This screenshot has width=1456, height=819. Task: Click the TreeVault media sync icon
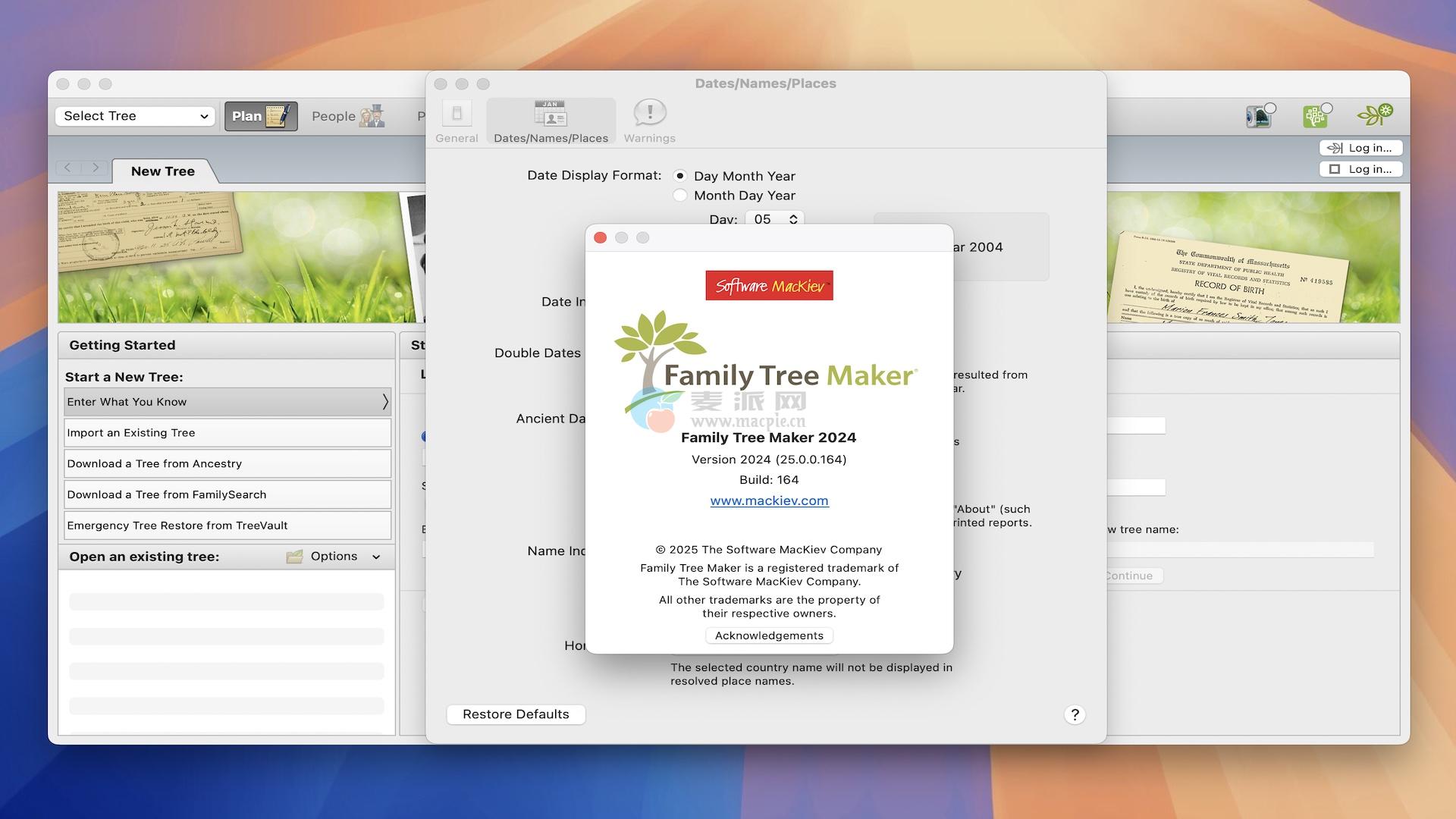(x=1260, y=116)
